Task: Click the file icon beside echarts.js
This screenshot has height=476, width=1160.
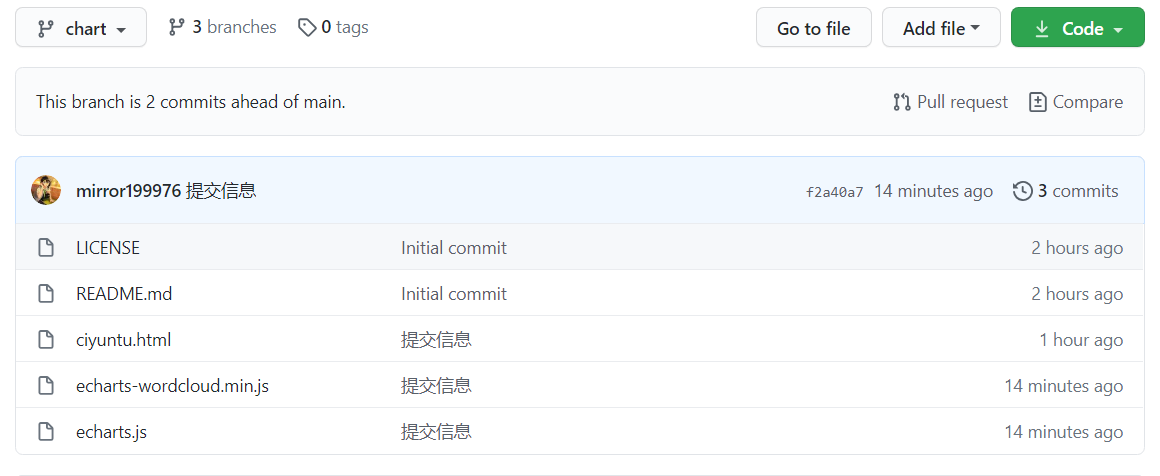Action: 46,432
